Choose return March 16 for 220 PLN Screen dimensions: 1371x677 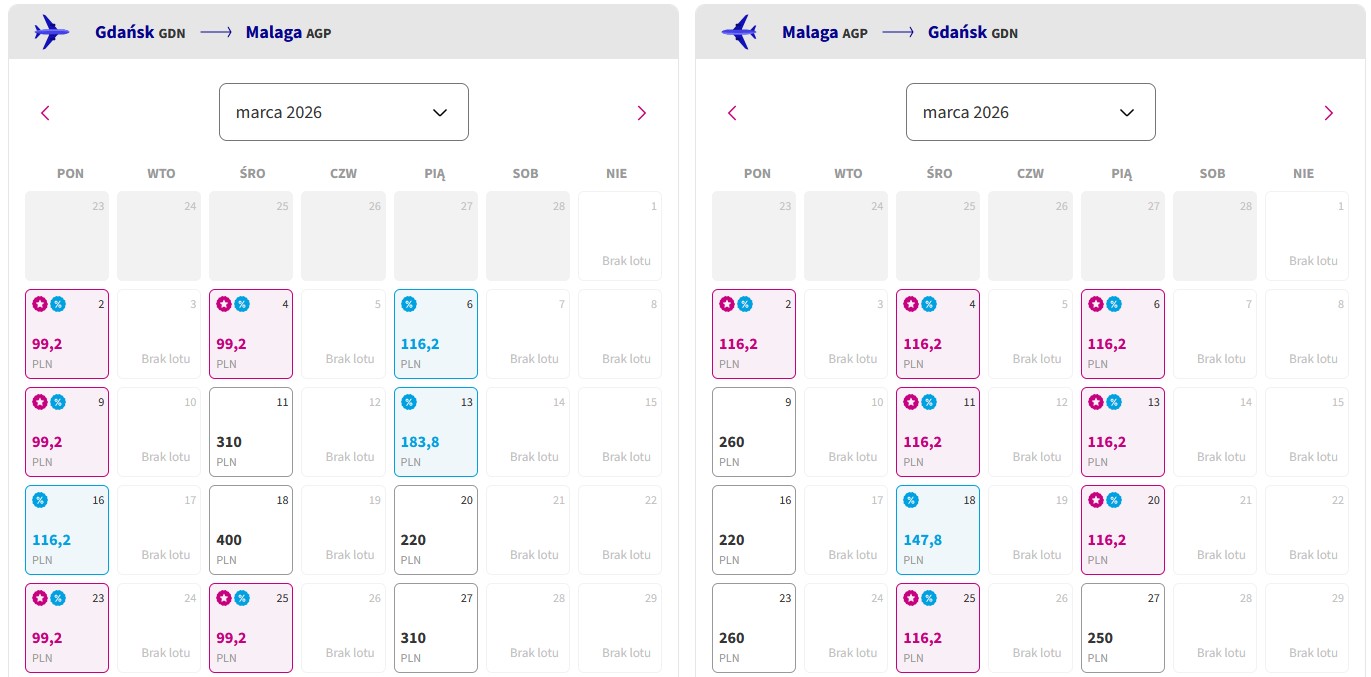[x=754, y=530]
